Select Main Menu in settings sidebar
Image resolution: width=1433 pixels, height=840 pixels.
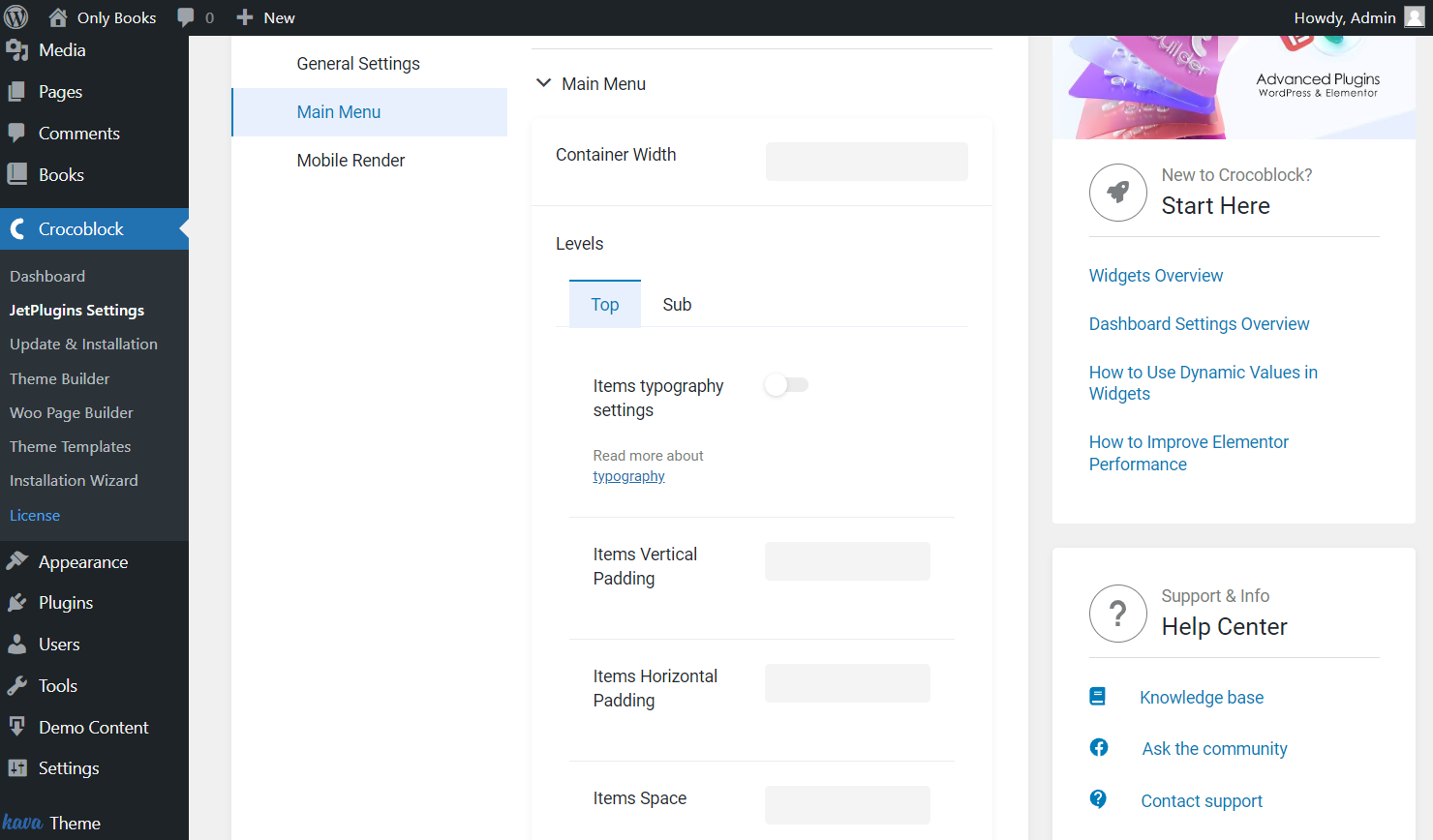[x=369, y=112]
